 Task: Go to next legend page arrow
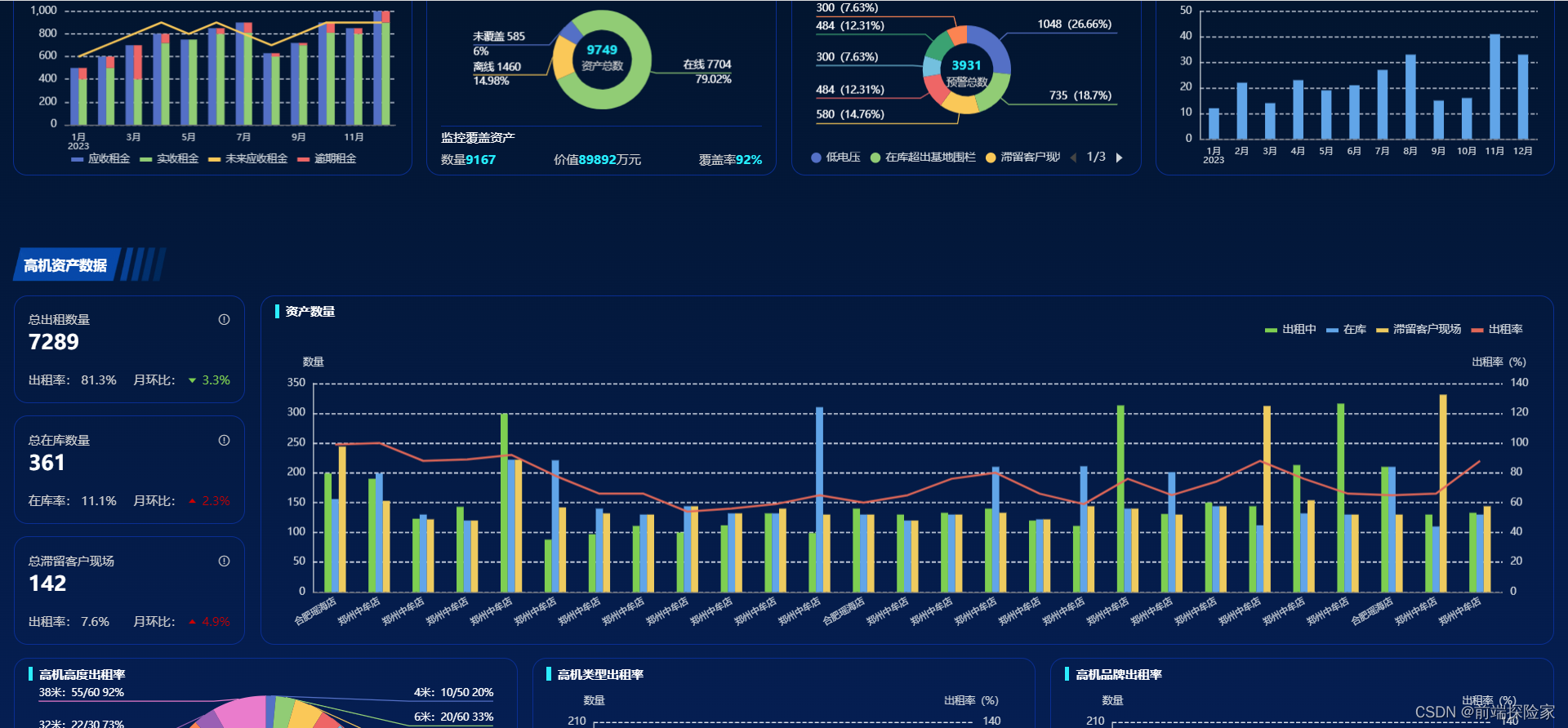pos(1120,158)
